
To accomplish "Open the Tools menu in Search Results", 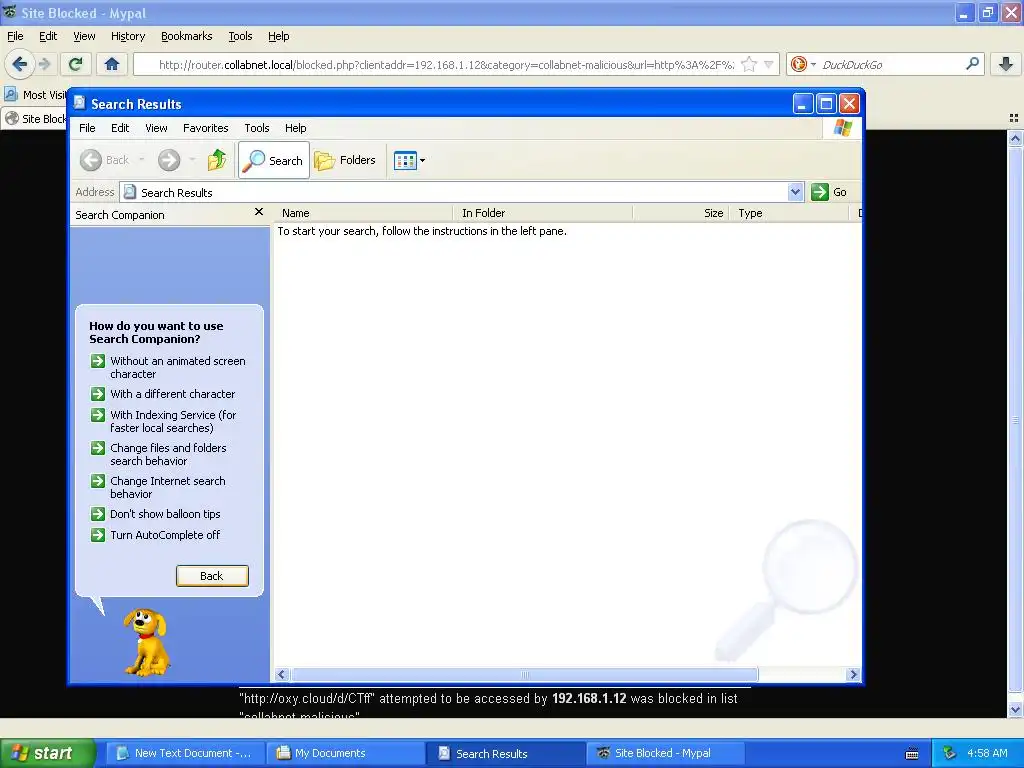I will pos(257,128).
